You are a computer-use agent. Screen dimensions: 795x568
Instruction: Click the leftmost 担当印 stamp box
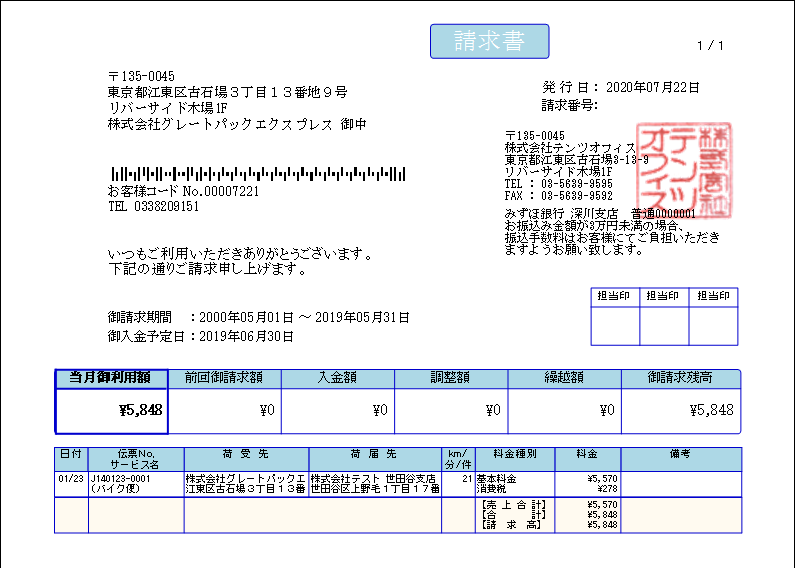tap(614, 296)
